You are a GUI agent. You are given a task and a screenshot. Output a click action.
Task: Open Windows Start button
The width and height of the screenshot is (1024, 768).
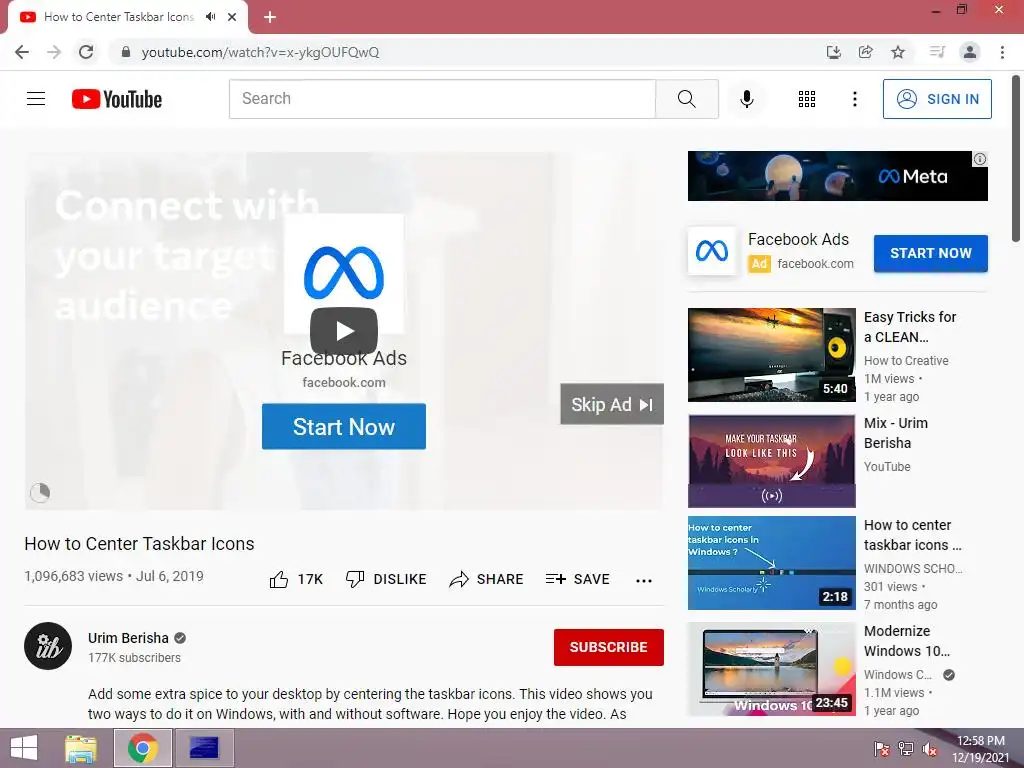click(24, 748)
